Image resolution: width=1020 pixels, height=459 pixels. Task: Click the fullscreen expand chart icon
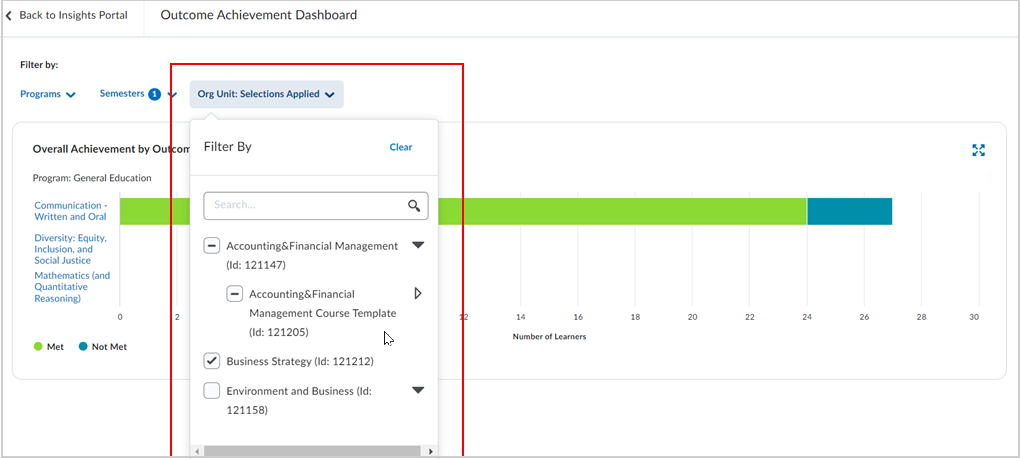[x=978, y=150]
